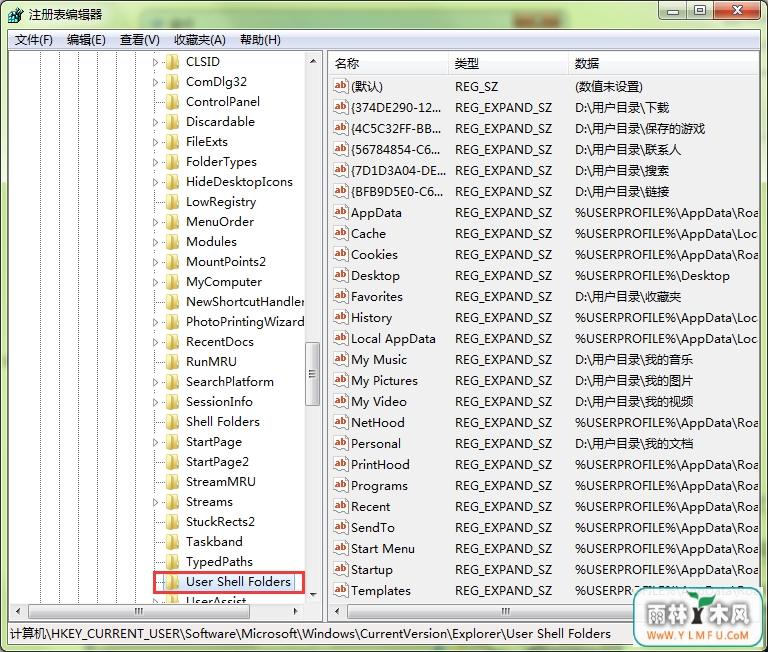
Task: Open the 查看(V) menu
Action: click(x=140, y=40)
